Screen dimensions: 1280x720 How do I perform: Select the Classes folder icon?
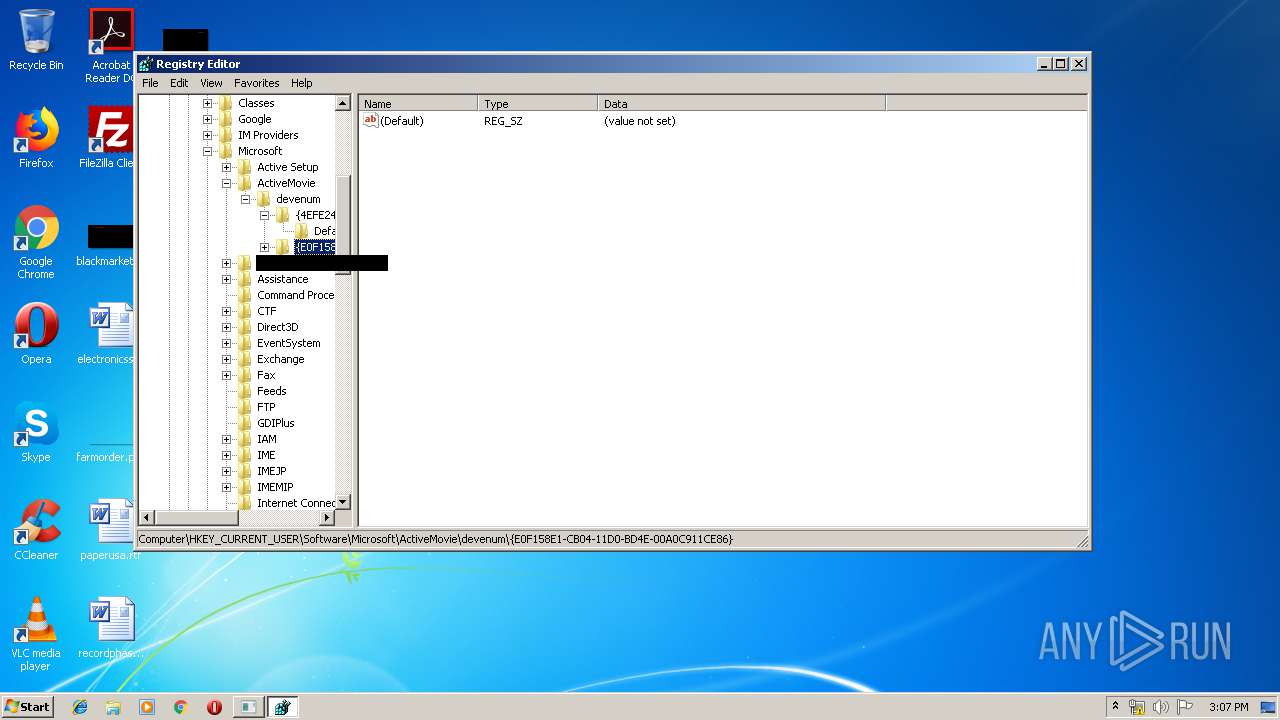click(225, 103)
